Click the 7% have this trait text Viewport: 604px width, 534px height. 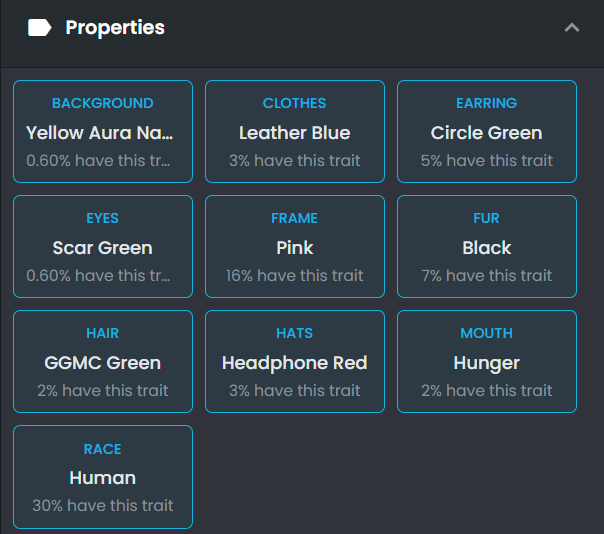click(x=487, y=276)
